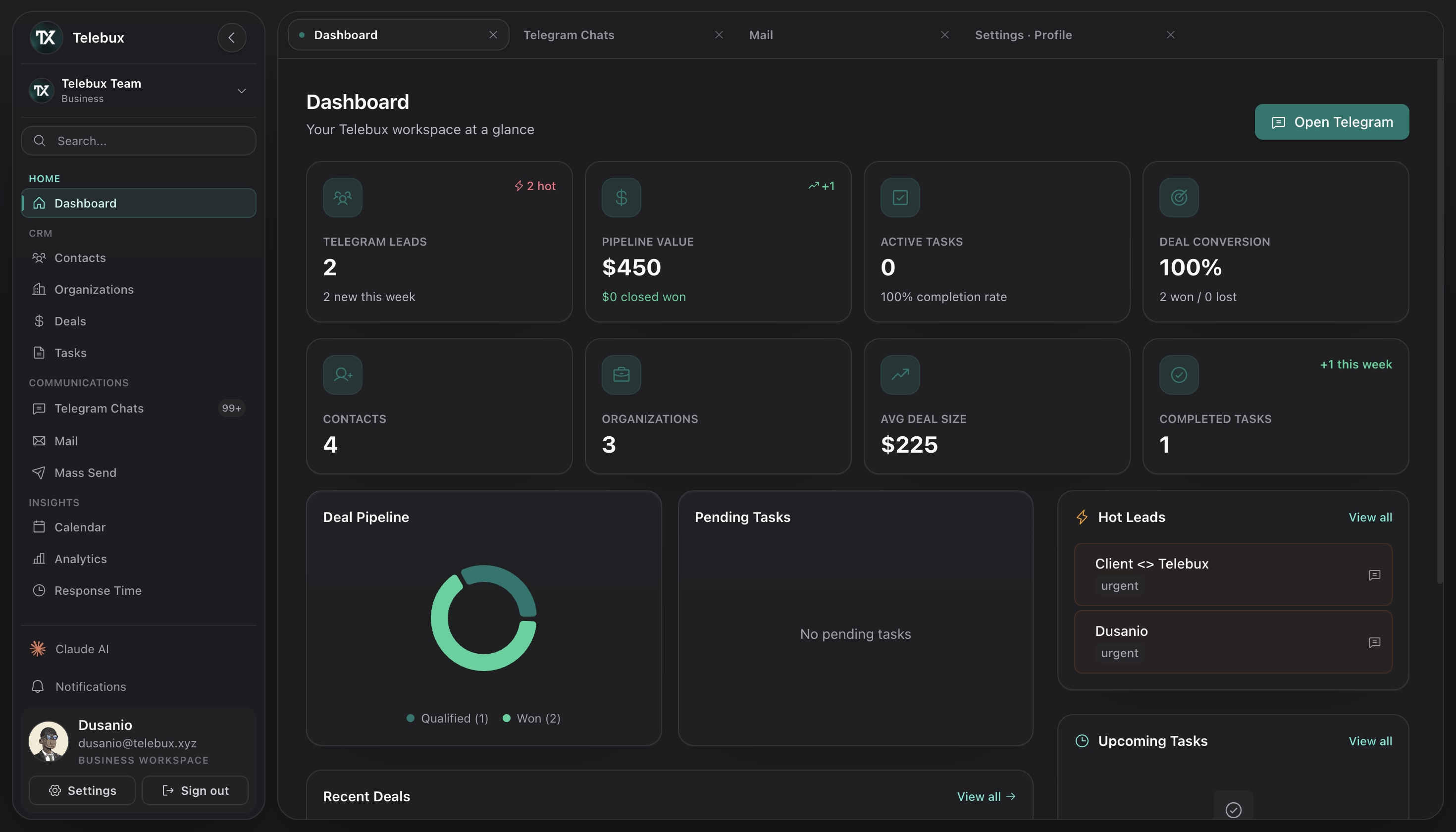Click the Contacts add-person icon
The width and height of the screenshot is (1456, 832).
pyautogui.click(x=343, y=375)
